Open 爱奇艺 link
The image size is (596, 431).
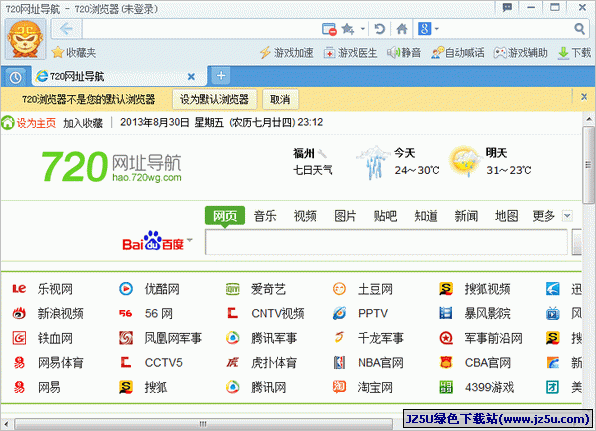pos(268,289)
